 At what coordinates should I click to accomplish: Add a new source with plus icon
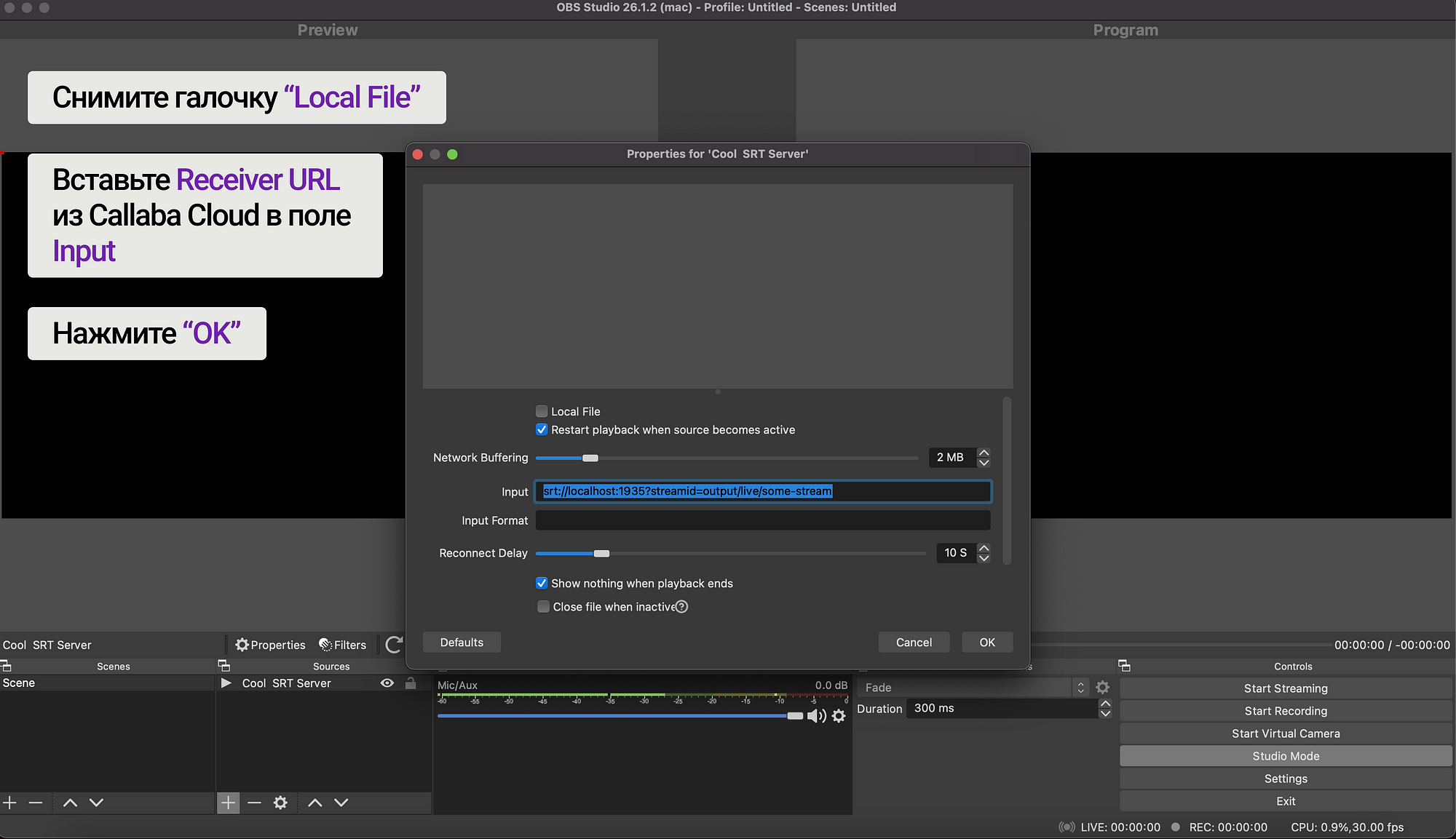tap(228, 803)
